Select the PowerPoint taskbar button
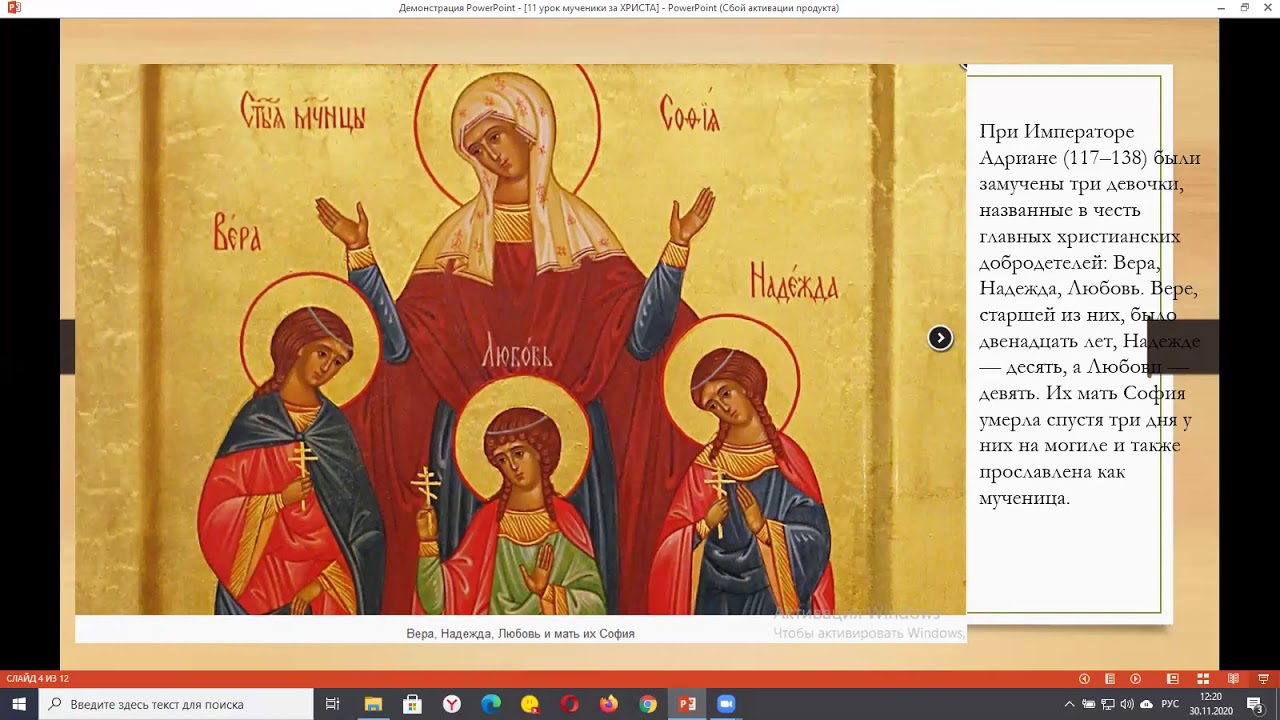Image resolution: width=1280 pixels, height=720 pixels. point(687,704)
